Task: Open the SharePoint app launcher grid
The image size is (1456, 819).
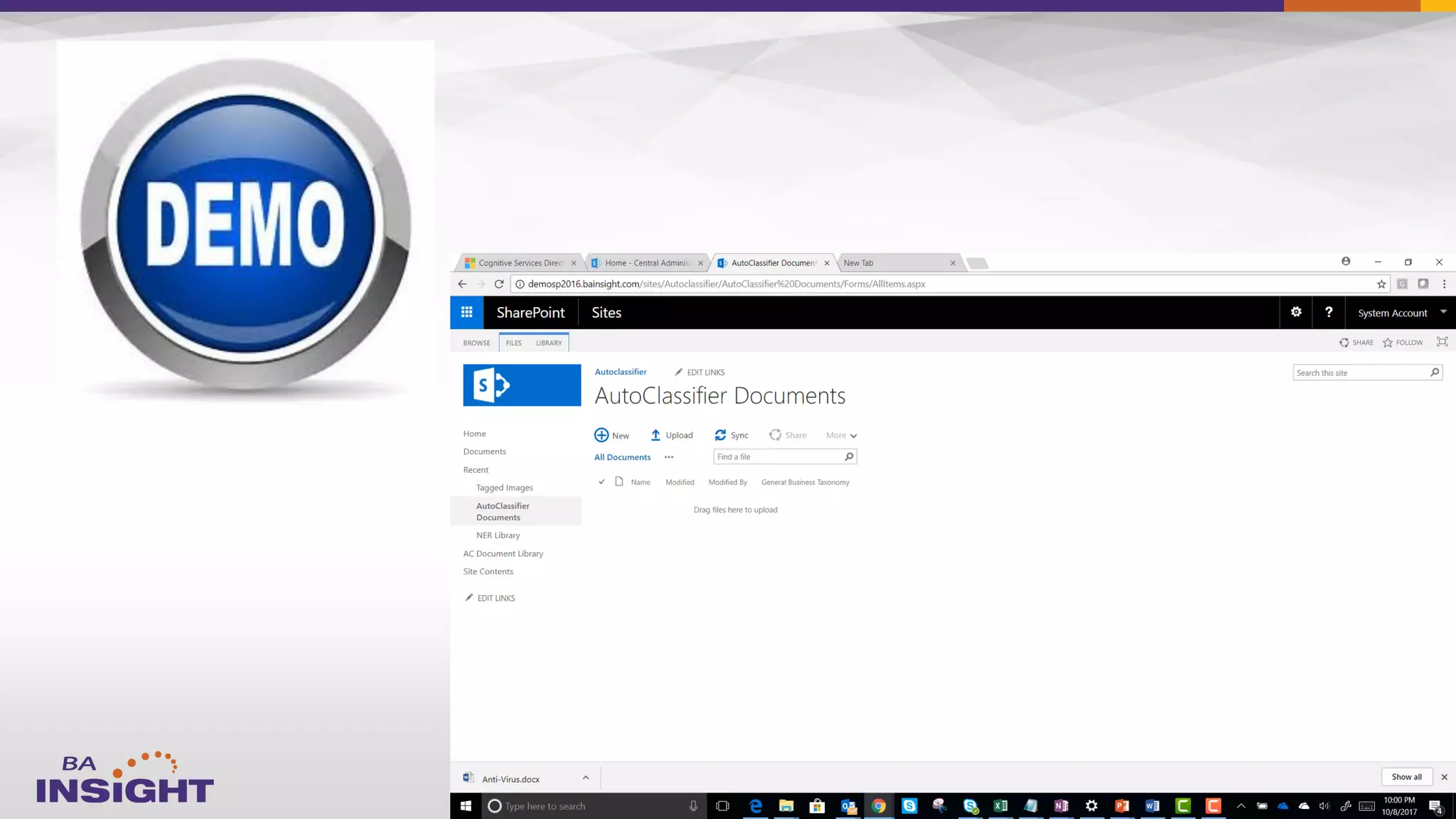Action: coord(466,312)
